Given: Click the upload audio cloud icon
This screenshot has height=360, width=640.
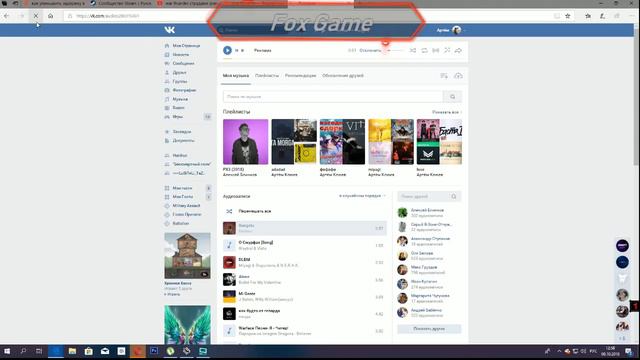Looking at the screenshot, I should tap(458, 76).
